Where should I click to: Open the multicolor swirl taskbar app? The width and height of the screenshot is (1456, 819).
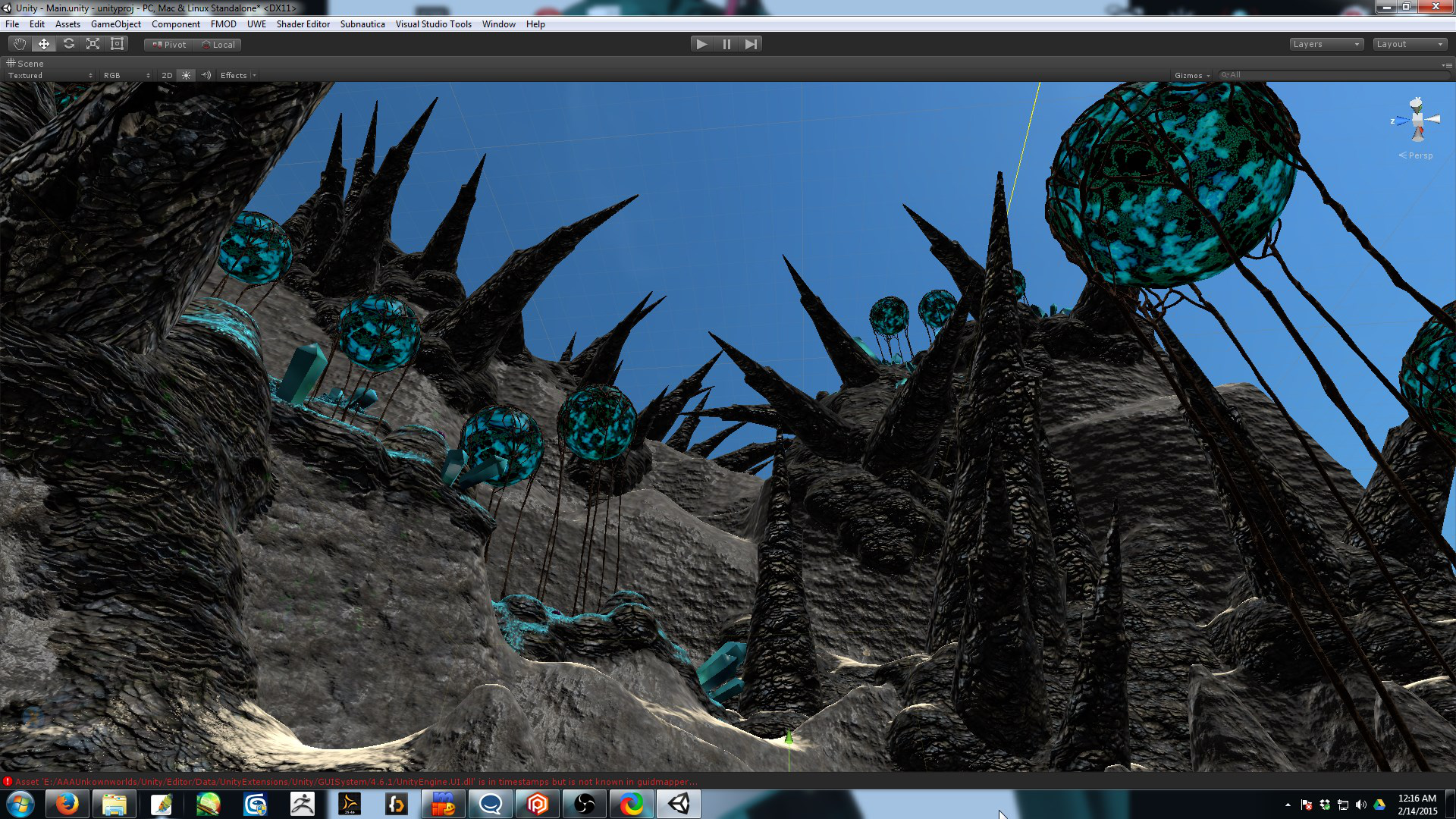[x=632, y=804]
